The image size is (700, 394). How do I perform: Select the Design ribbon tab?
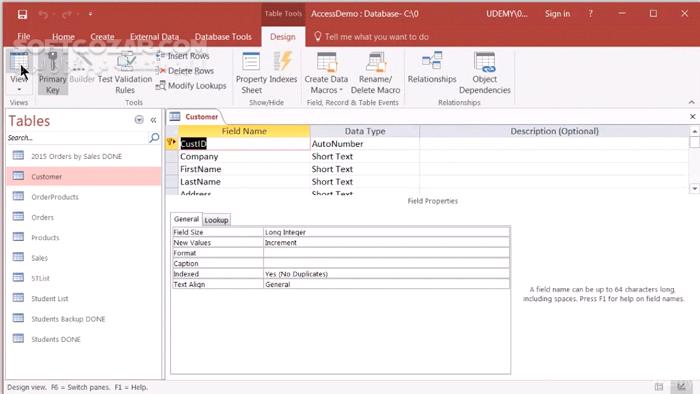(283, 37)
